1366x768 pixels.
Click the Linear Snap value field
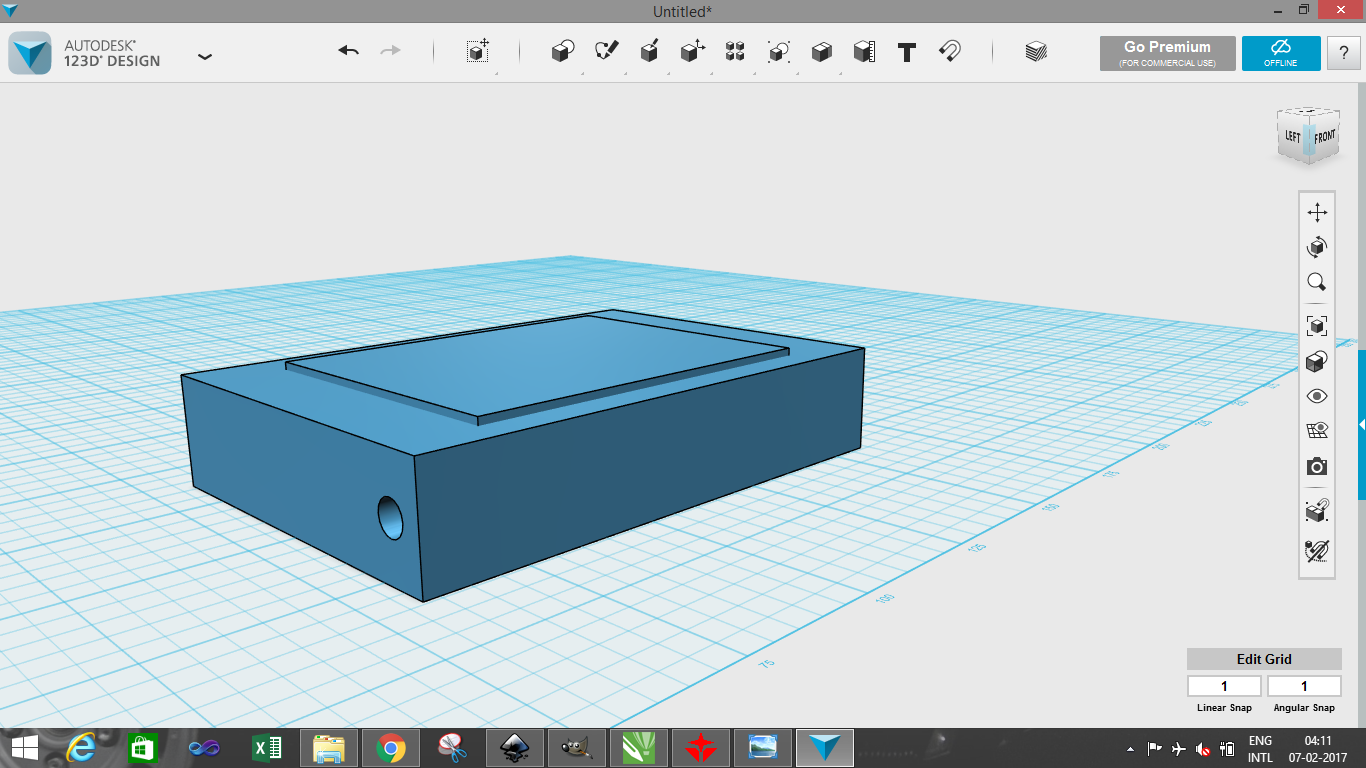1224,686
